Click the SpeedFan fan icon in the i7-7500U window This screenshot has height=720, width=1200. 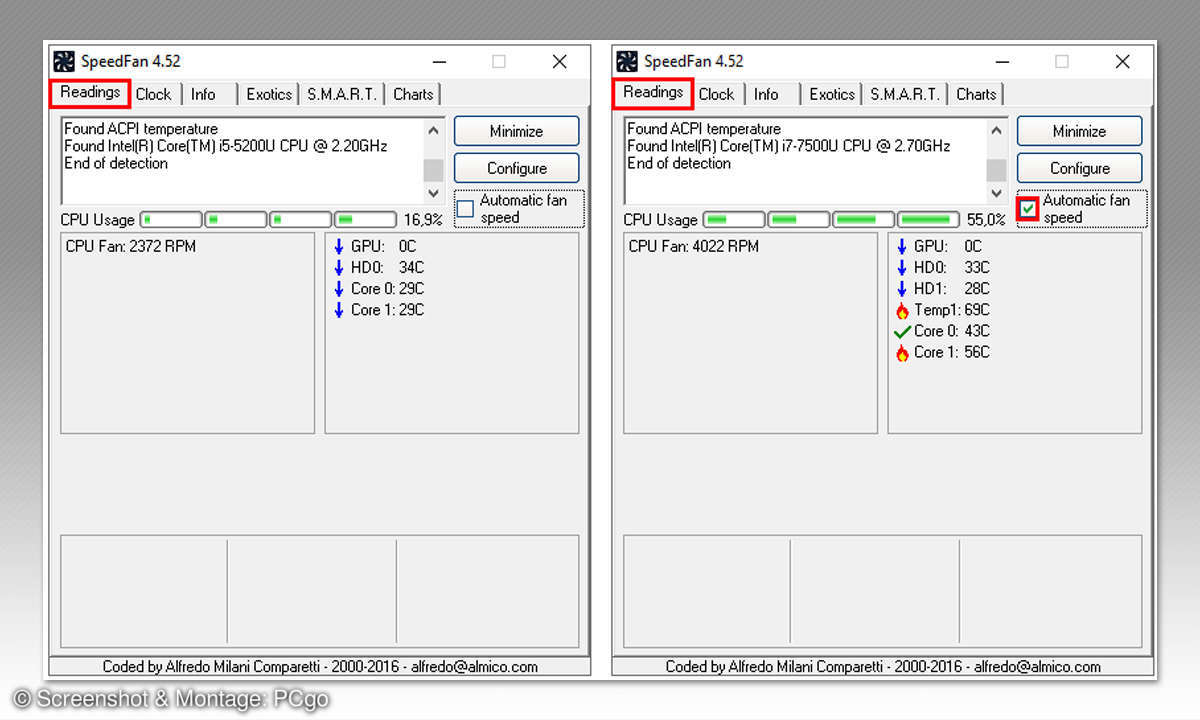627,61
